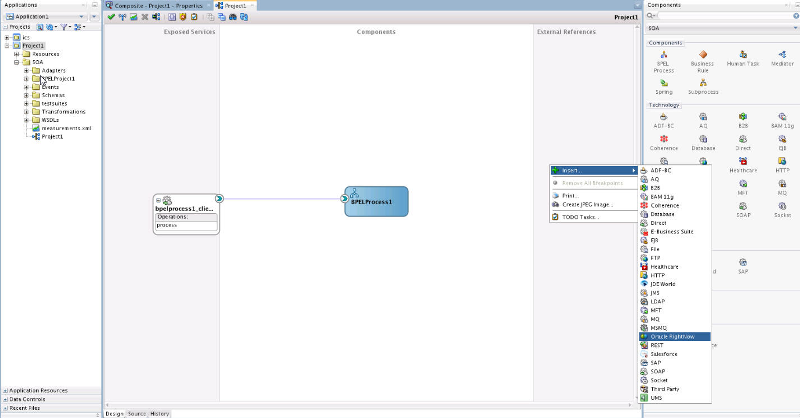The height and width of the screenshot is (418, 800).
Task: Expand the Schemas folder
Action: pos(26,95)
